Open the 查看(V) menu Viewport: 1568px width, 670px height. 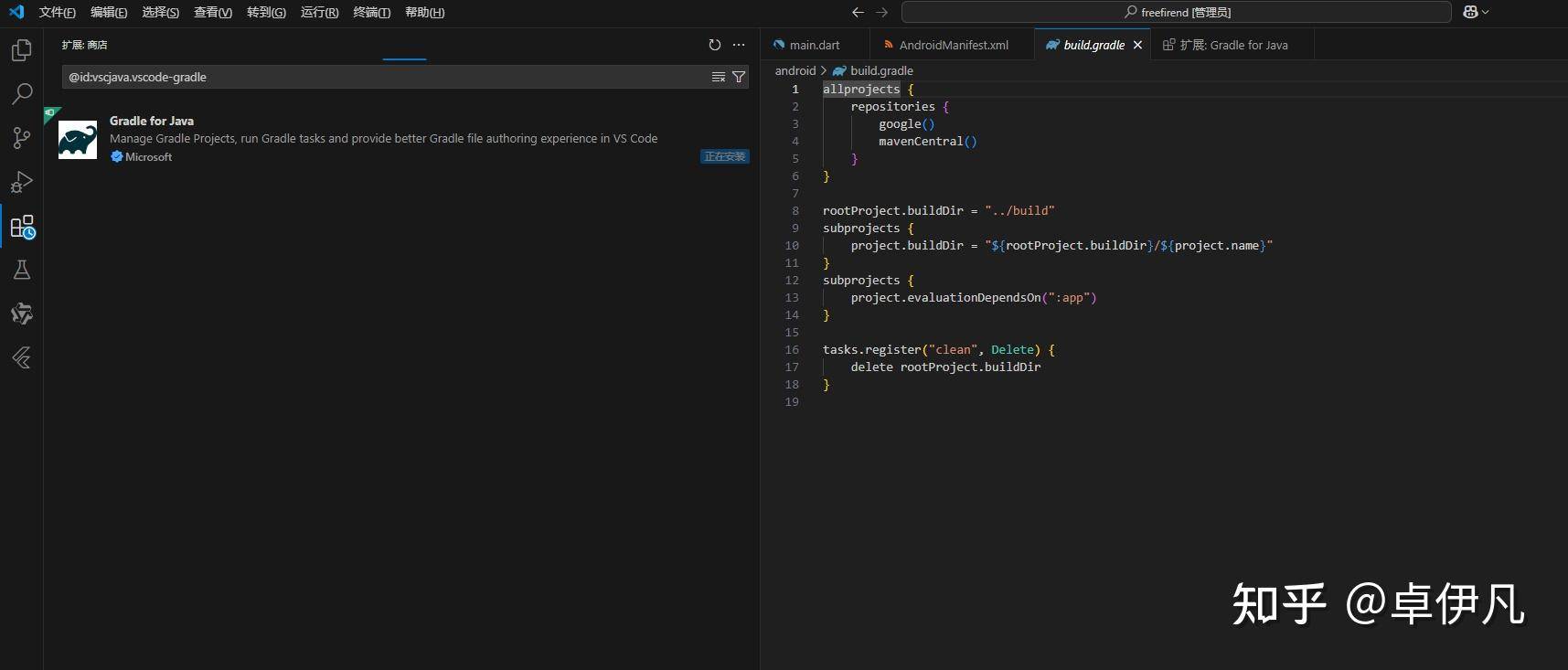point(213,12)
